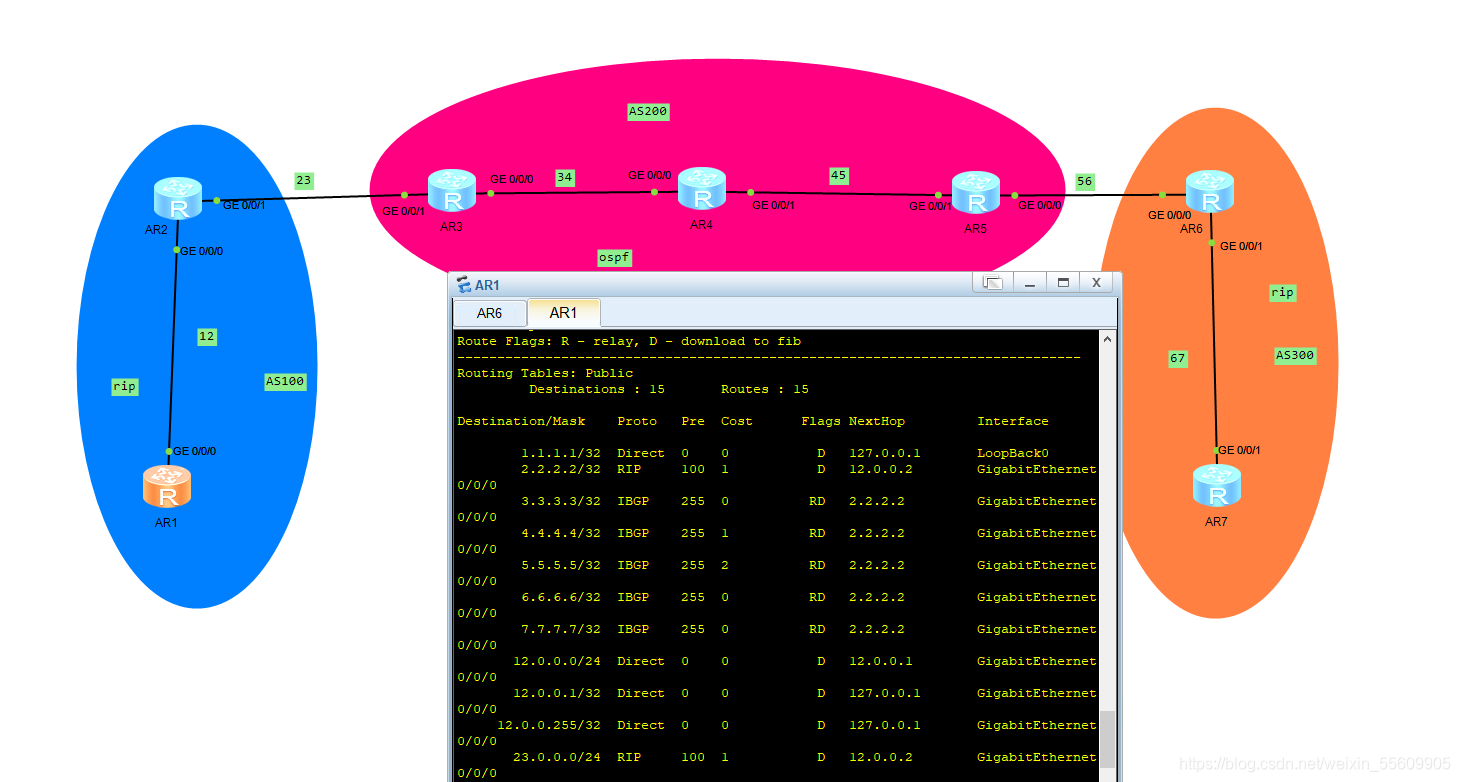The width and height of the screenshot is (1460, 782).
Task: Click the link label 67
Action: (x=1178, y=359)
